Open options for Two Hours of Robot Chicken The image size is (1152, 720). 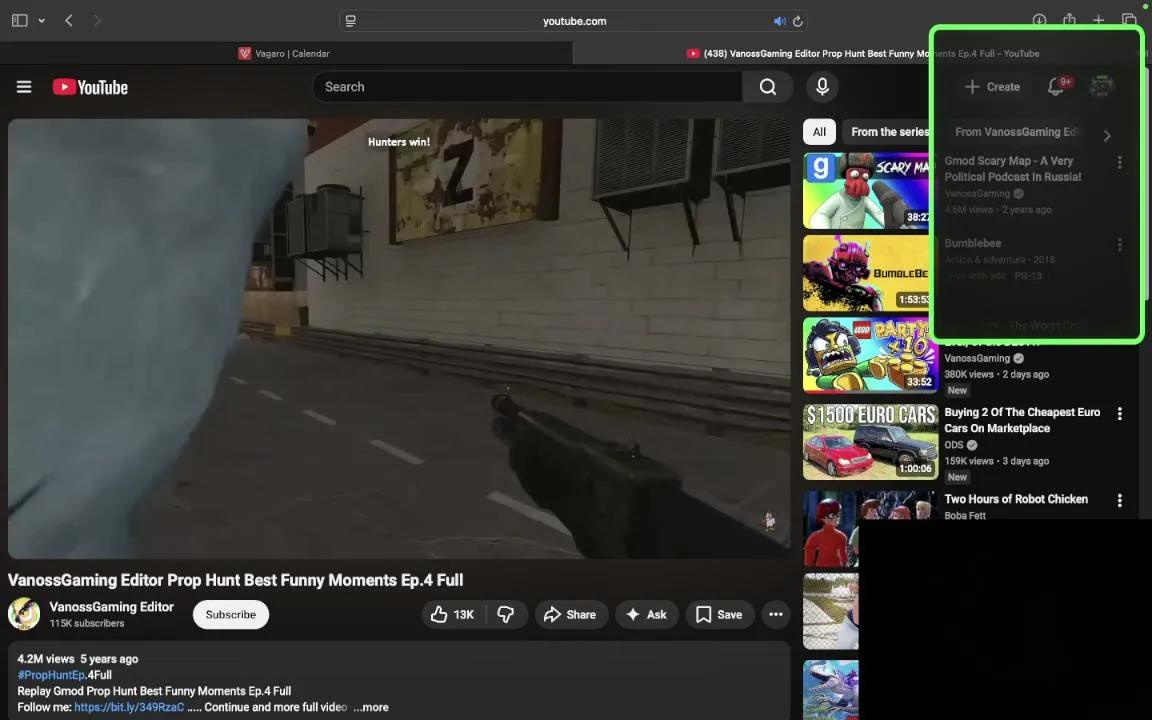(x=1120, y=500)
